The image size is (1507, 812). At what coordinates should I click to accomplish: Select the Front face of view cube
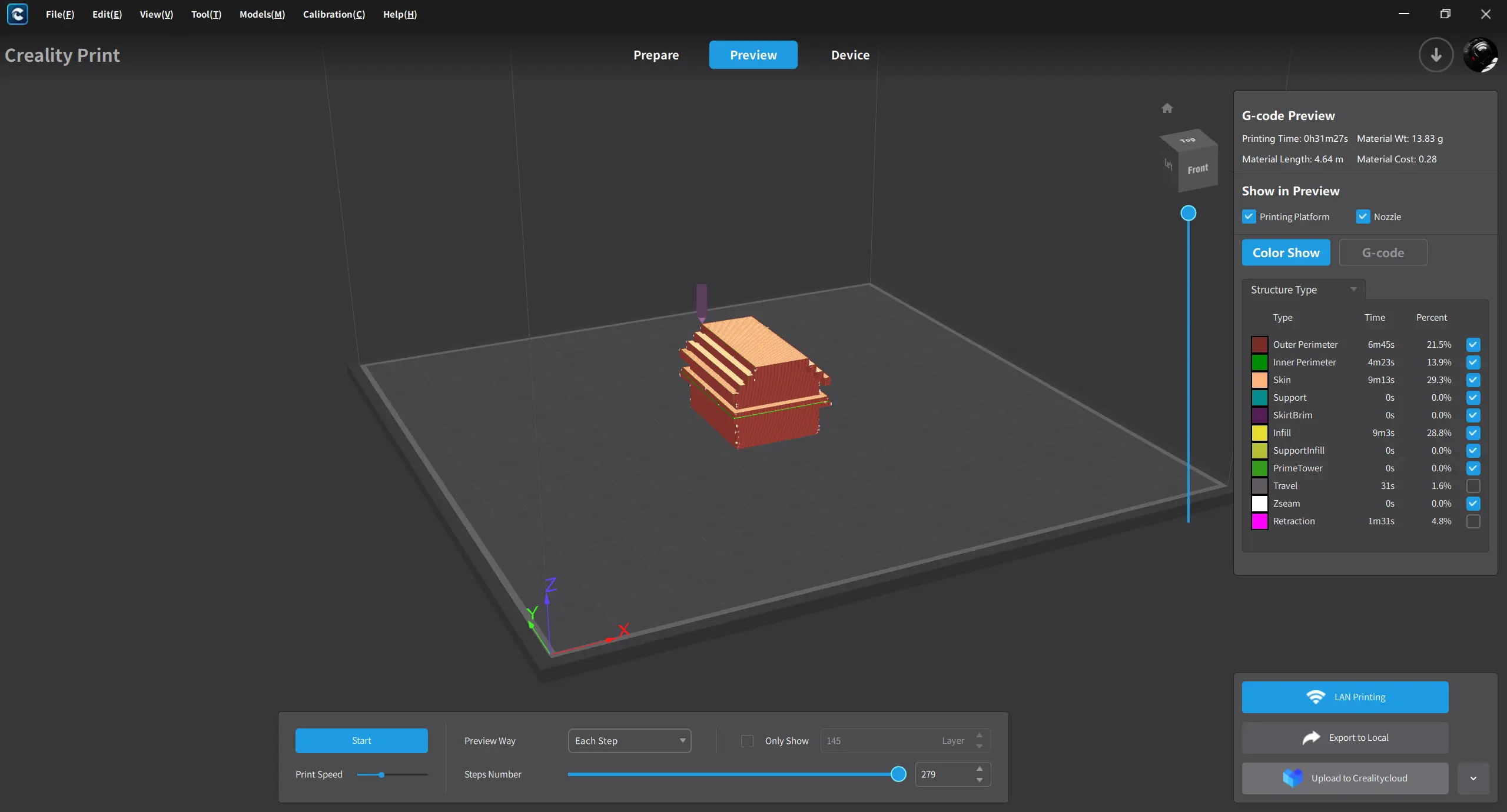(1198, 169)
